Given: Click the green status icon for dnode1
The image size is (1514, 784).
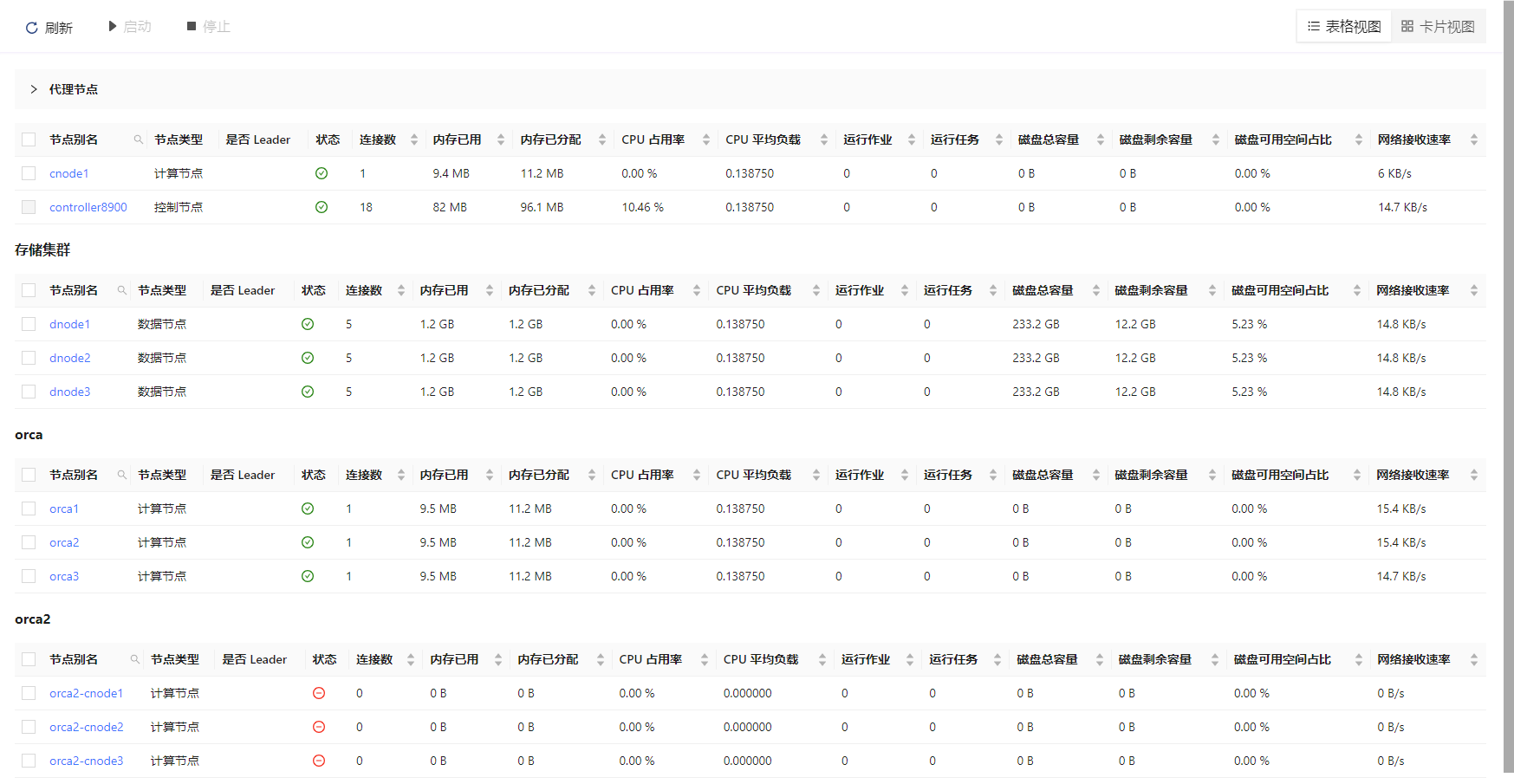Looking at the screenshot, I should [308, 324].
